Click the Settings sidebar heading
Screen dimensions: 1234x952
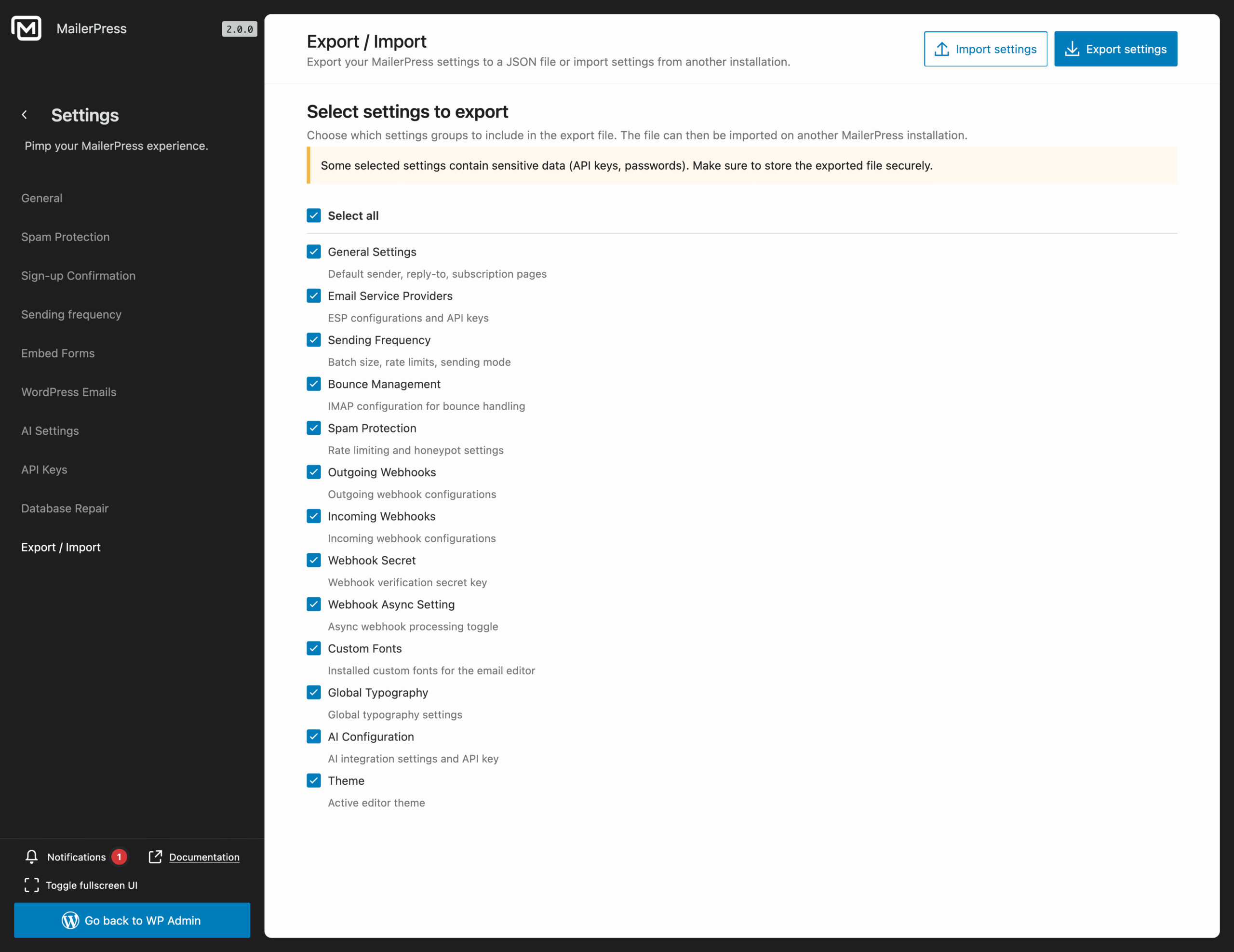point(85,115)
